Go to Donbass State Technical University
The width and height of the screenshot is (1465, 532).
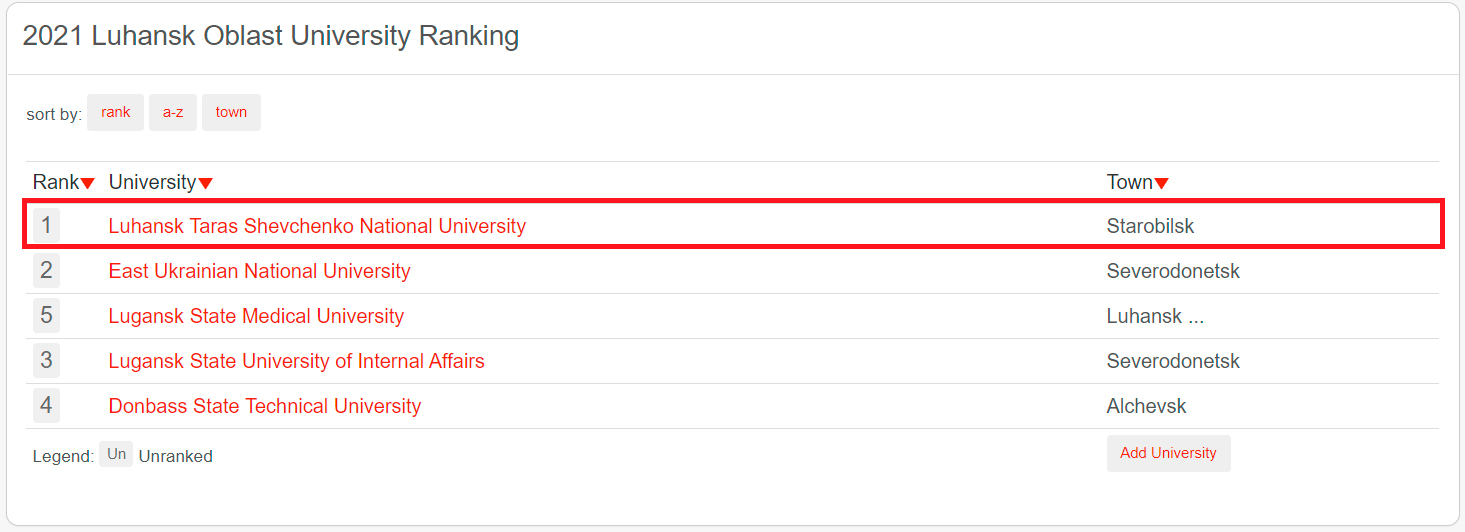pos(265,406)
